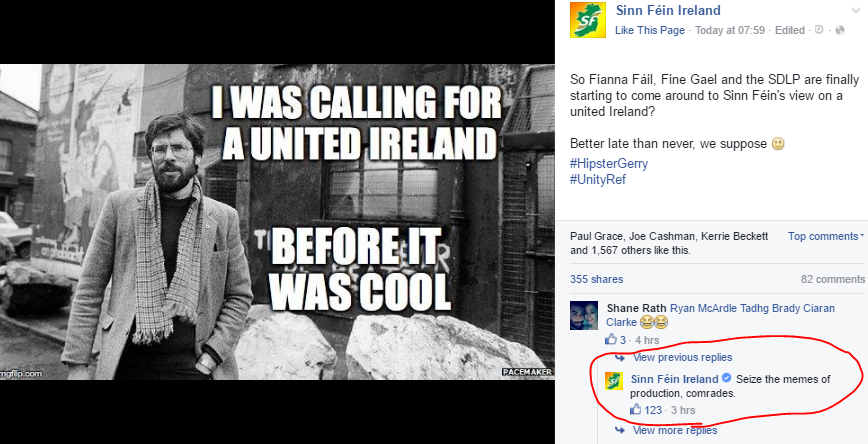Screen dimensions: 868x444
Task: Click the 82 comments count
Action: [x=833, y=280]
